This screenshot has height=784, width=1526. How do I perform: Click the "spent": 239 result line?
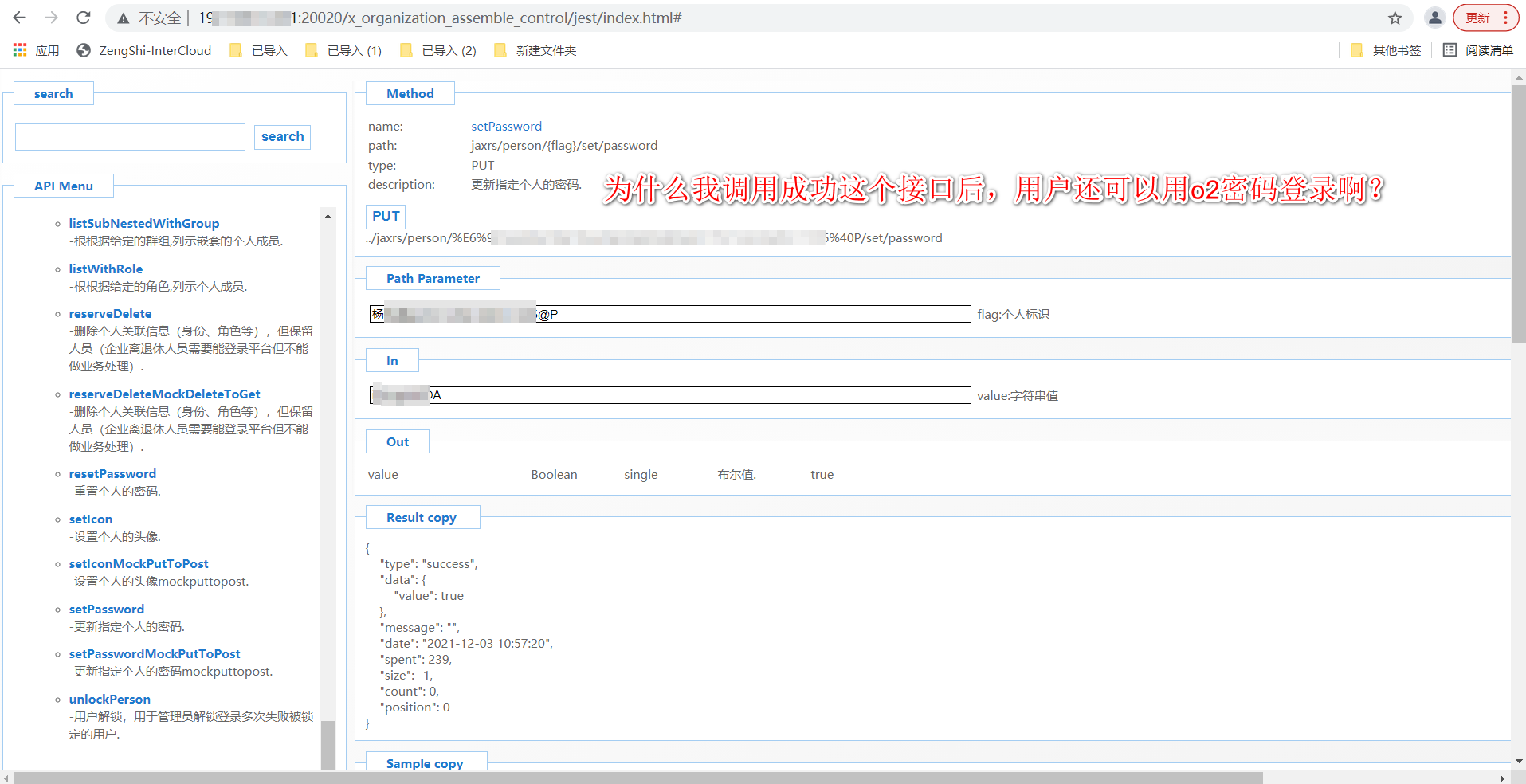tap(416, 660)
